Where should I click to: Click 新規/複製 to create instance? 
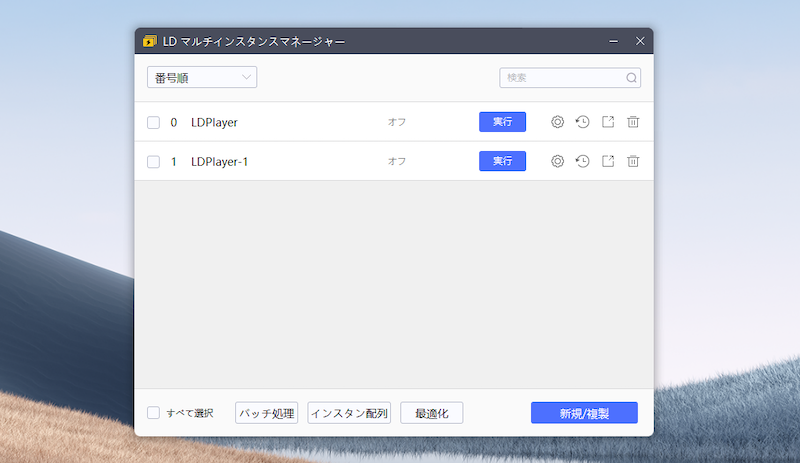[584, 413]
